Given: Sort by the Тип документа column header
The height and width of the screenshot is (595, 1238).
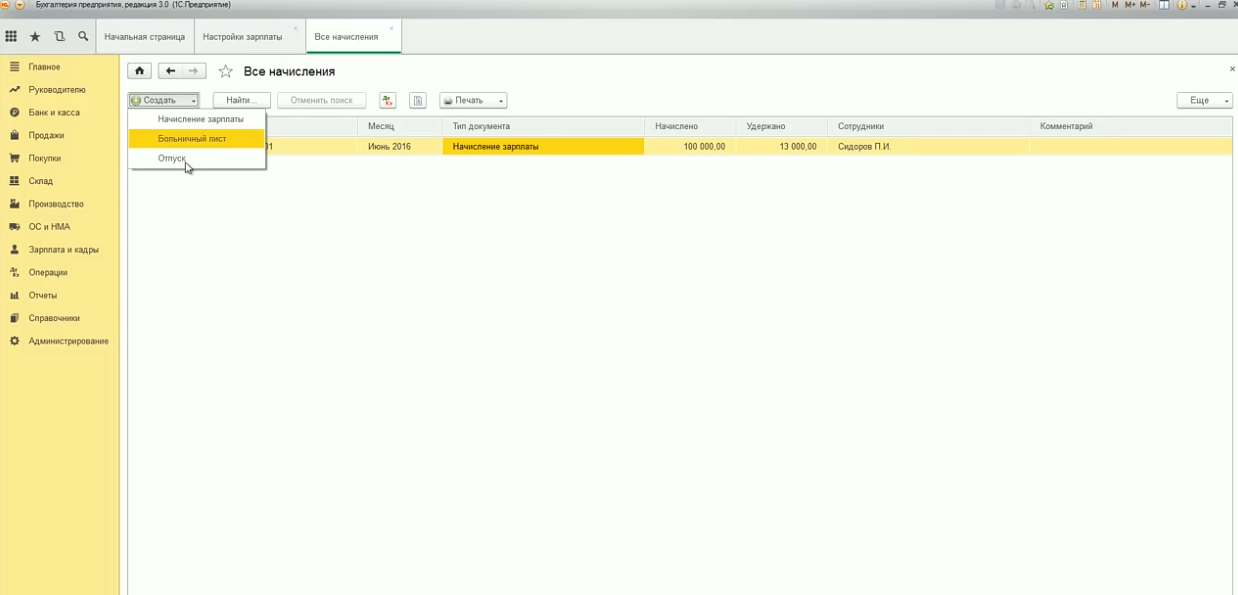Looking at the screenshot, I should click(543, 126).
